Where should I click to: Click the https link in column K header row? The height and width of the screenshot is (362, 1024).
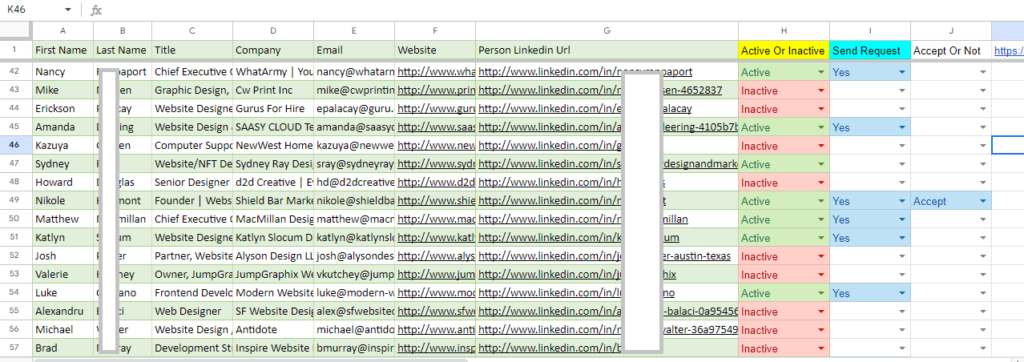tap(1008, 50)
